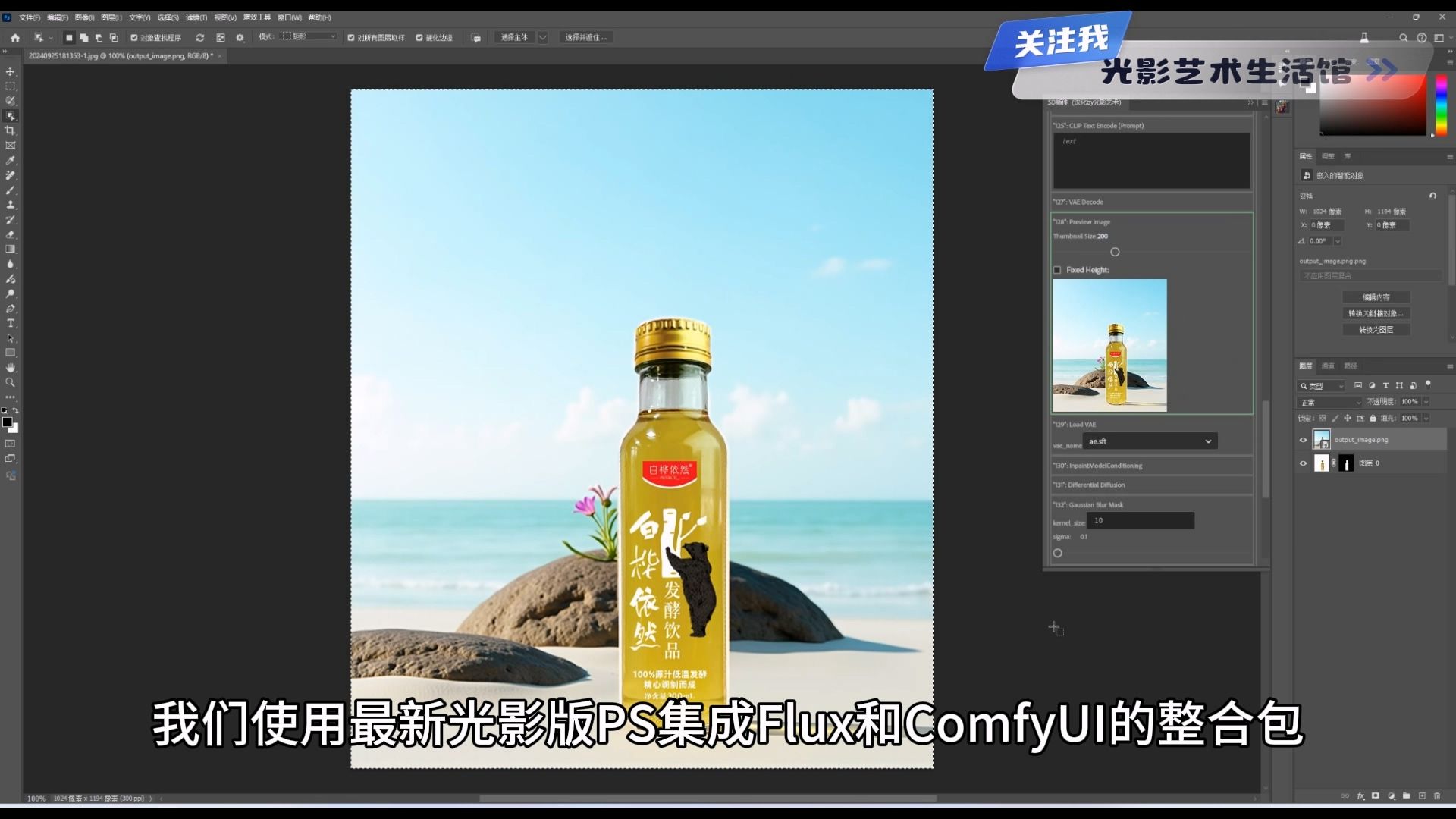
Task: Switch to the 调整 panel tab
Action: pos(1328,156)
